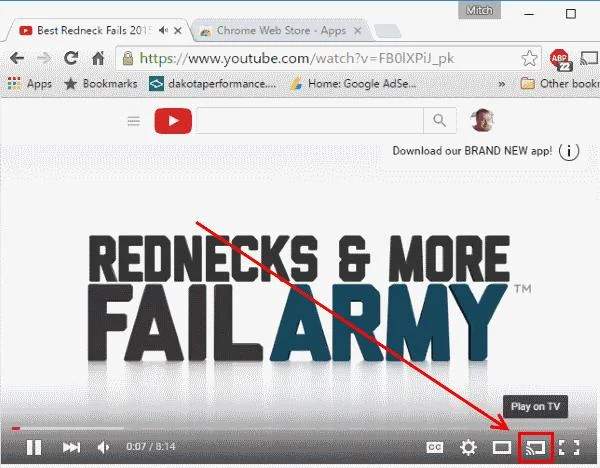Click the YouTube logo

pyautogui.click(x=173, y=121)
